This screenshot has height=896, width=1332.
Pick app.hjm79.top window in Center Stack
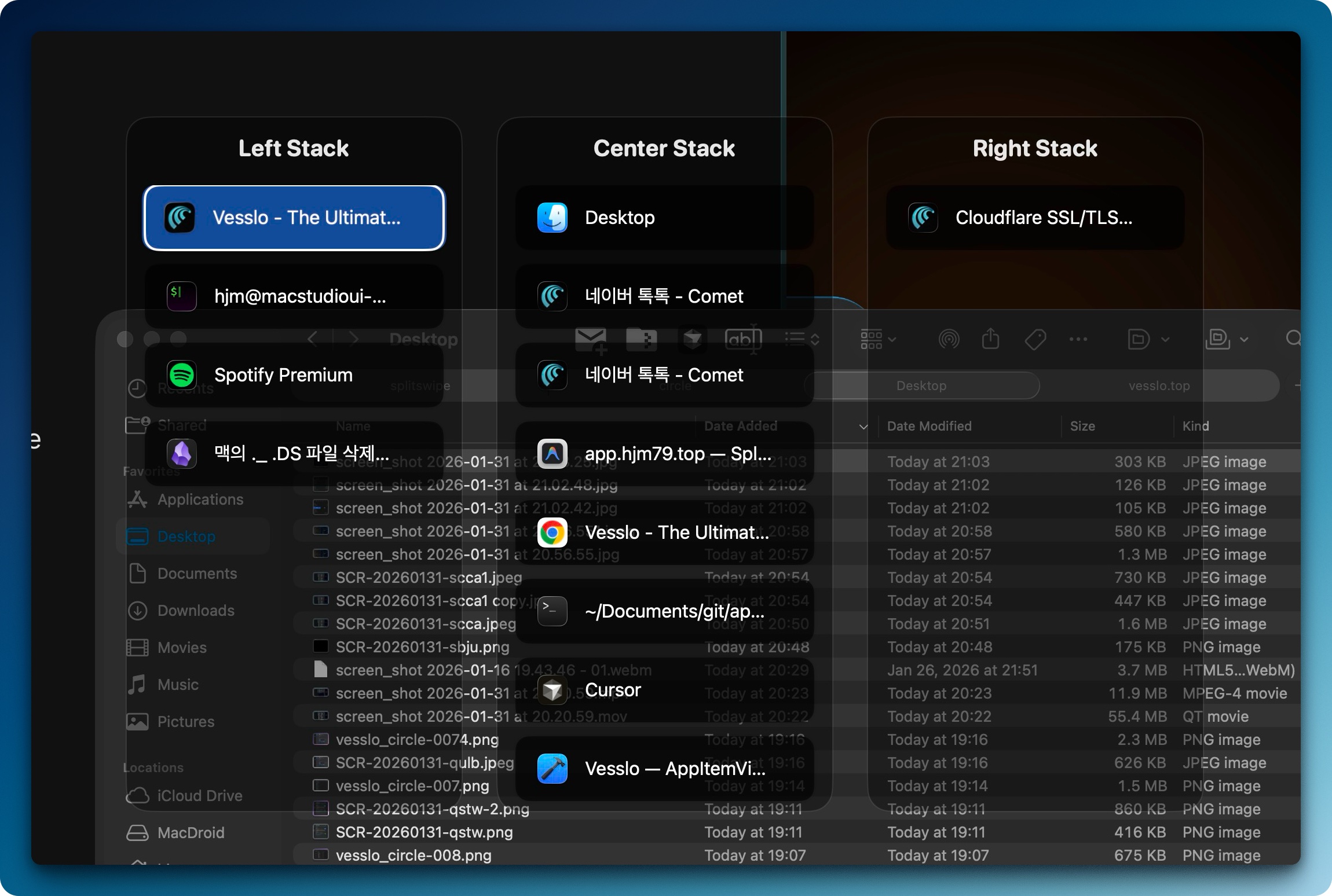[665, 454]
